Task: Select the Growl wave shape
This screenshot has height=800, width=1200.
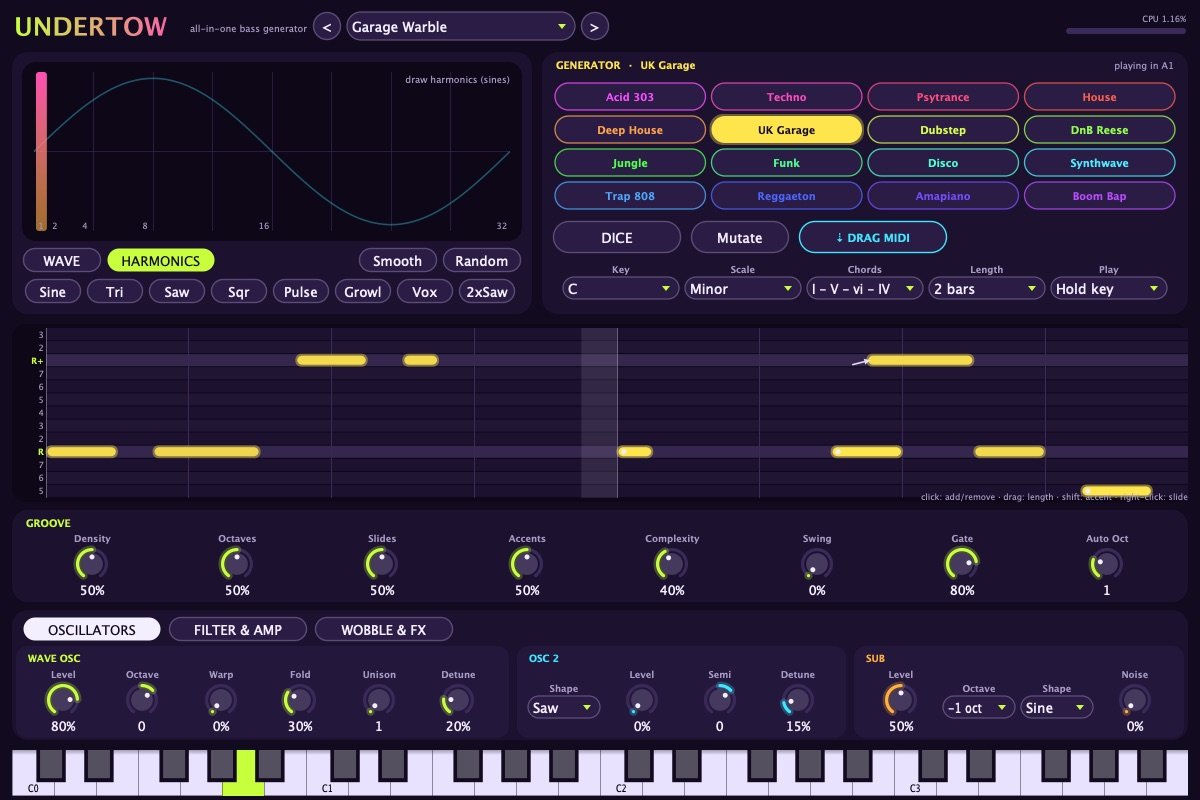Action: pos(363,292)
